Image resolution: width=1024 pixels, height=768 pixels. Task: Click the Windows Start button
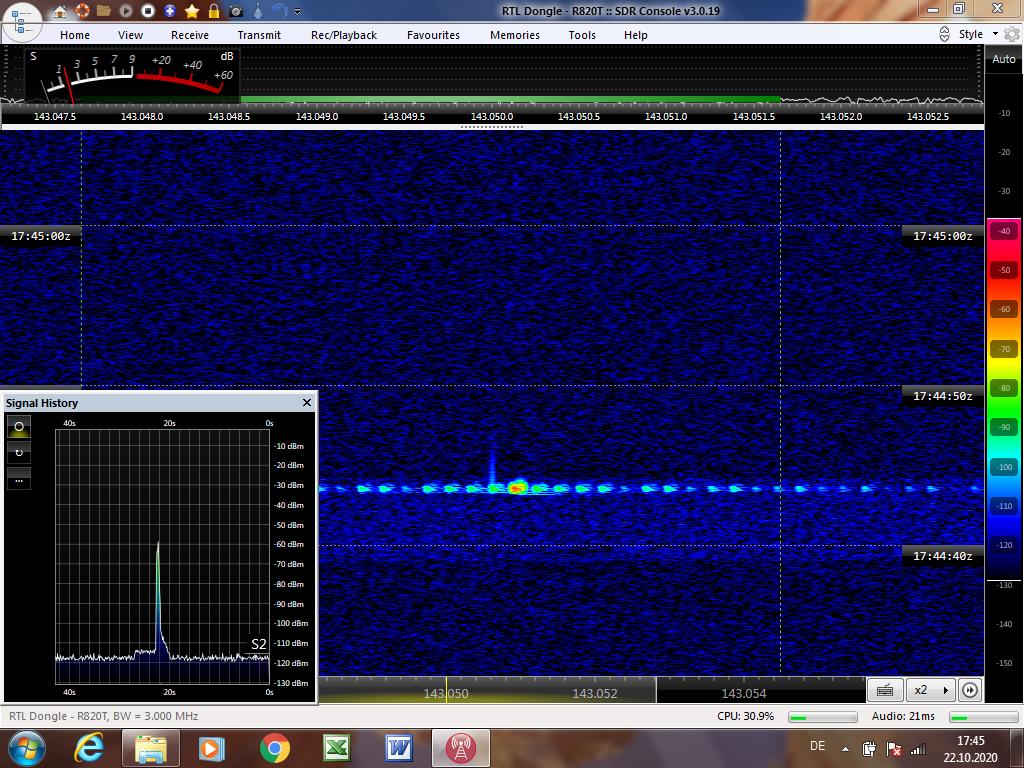click(26, 748)
